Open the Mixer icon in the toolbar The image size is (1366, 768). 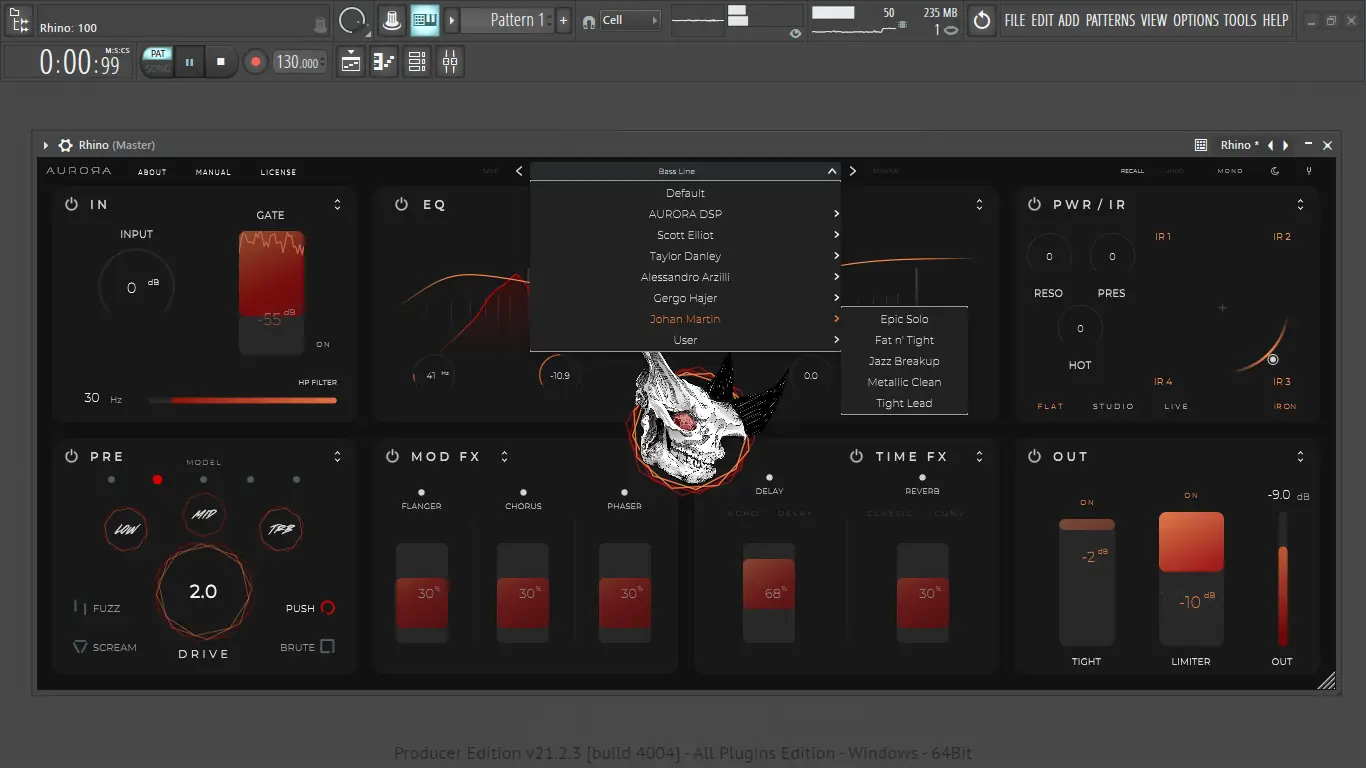(449, 61)
